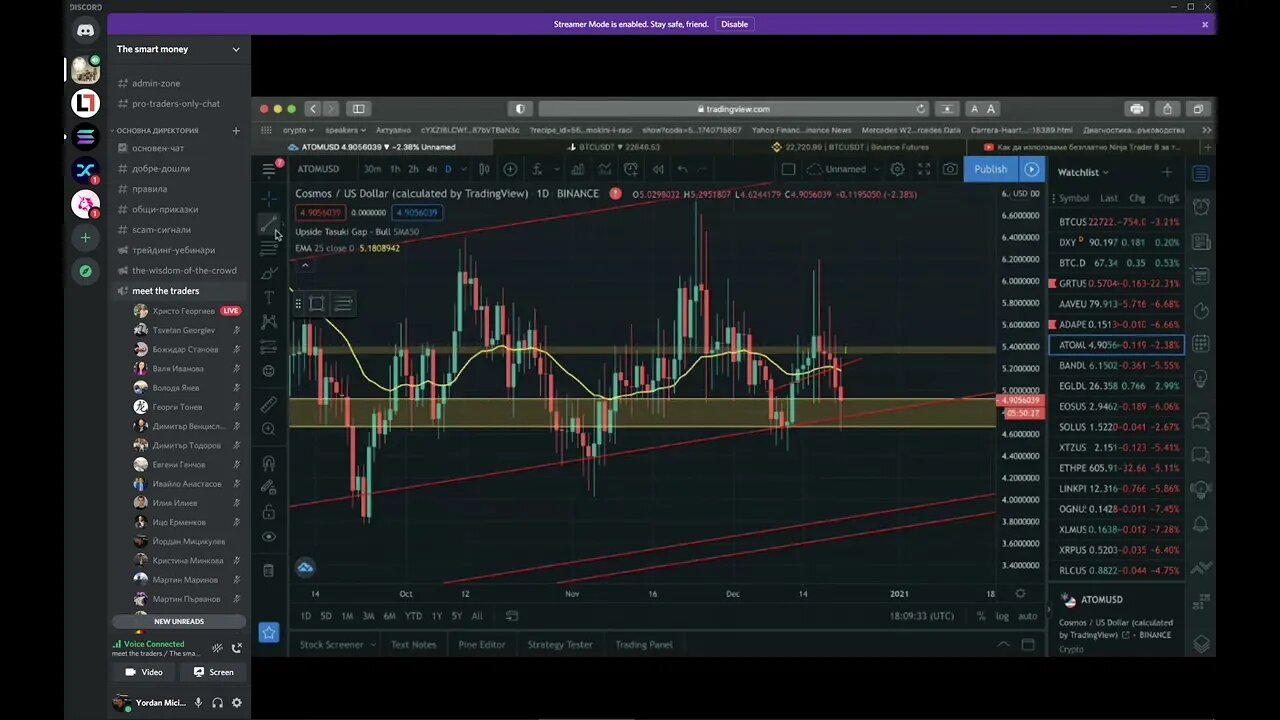Click the compare or add symbol icon

coord(510,169)
